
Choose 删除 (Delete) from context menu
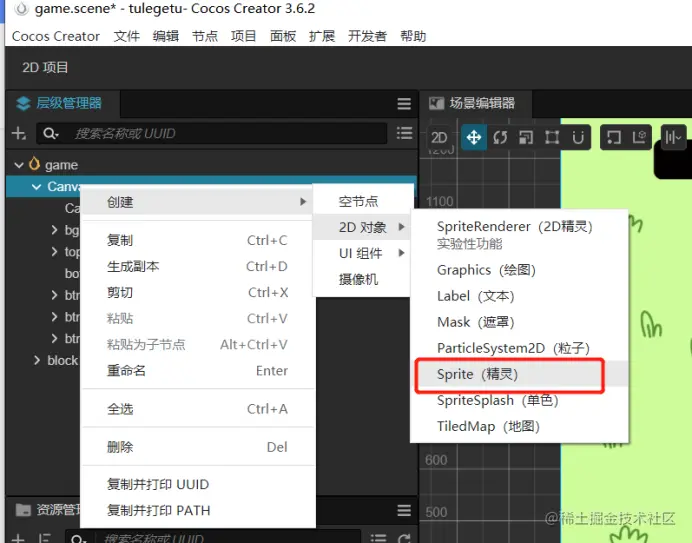tap(198, 447)
